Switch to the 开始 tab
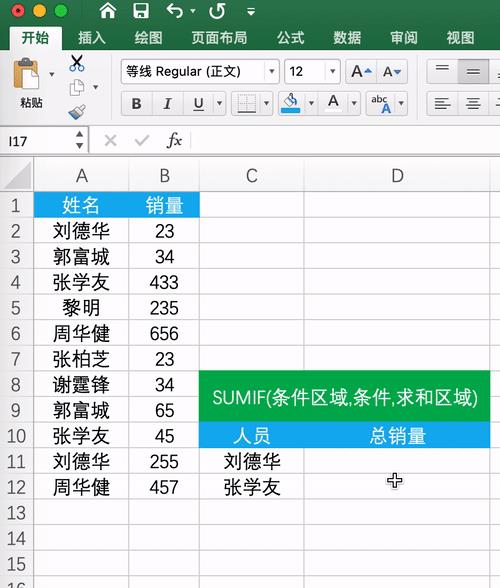This screenshot has height=588, width=500. (35, 38)
